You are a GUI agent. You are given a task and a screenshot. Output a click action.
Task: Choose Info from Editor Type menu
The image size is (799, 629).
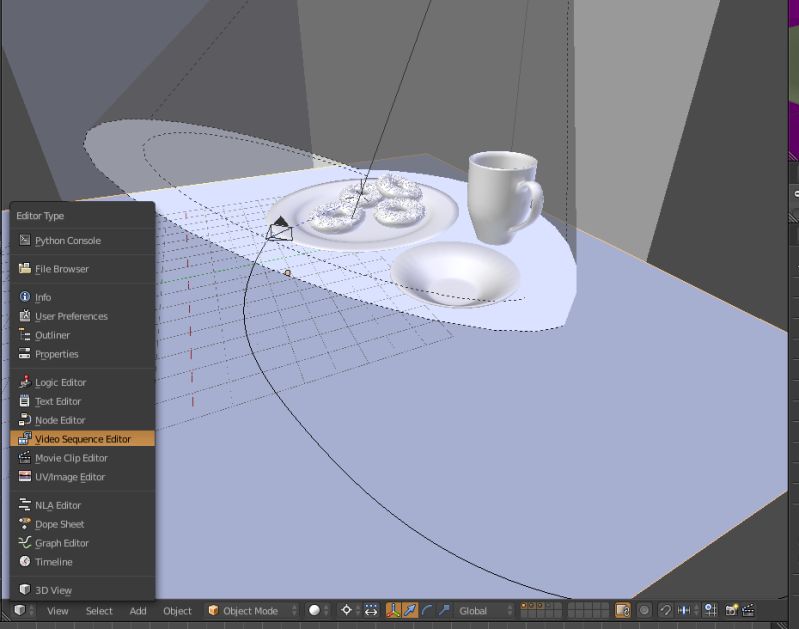coord(82,297)
